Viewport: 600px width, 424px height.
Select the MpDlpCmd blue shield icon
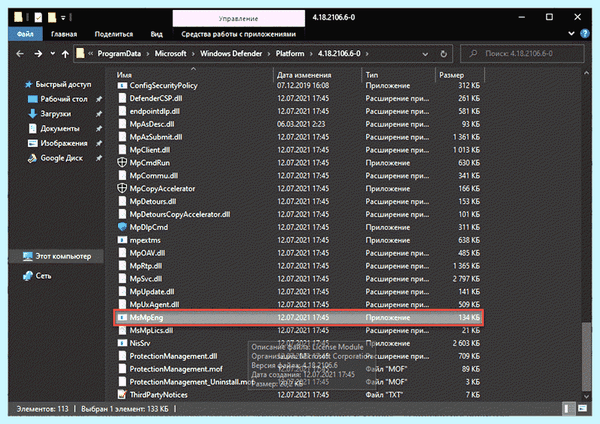click(122, 227)
